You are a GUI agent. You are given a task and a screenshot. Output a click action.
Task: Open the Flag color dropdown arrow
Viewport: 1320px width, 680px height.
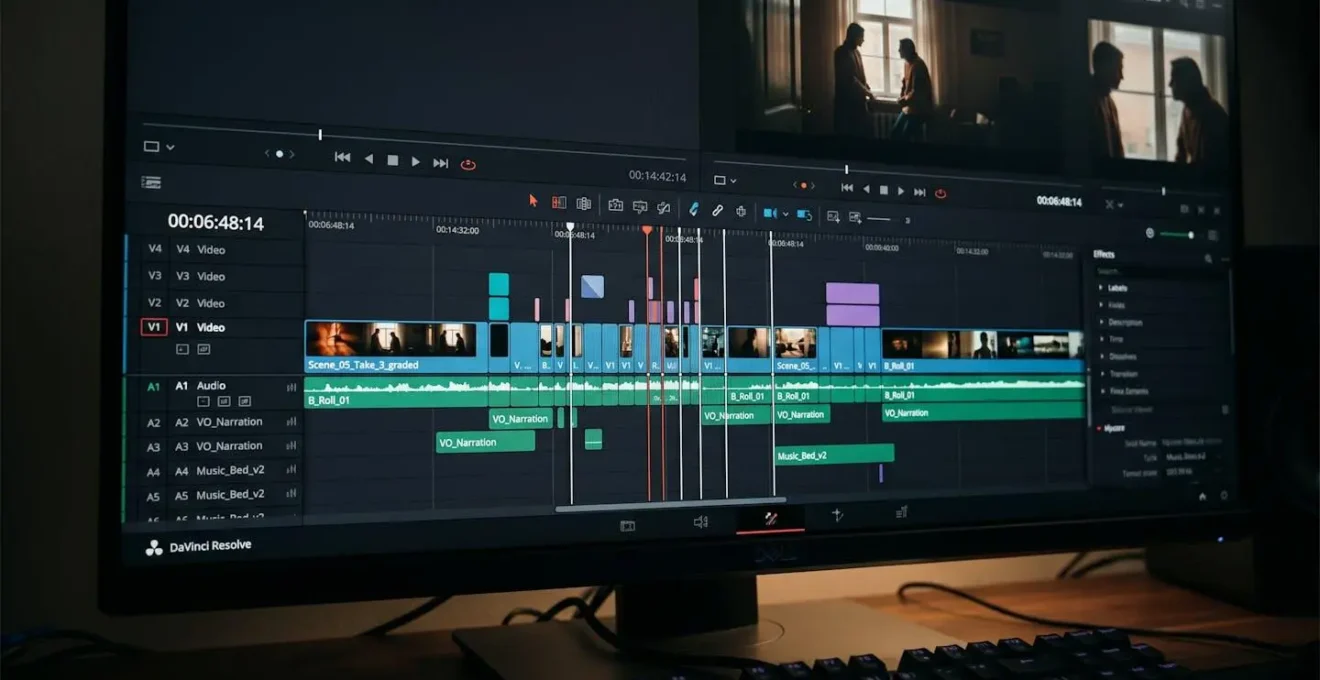click(x=786, y=214)
